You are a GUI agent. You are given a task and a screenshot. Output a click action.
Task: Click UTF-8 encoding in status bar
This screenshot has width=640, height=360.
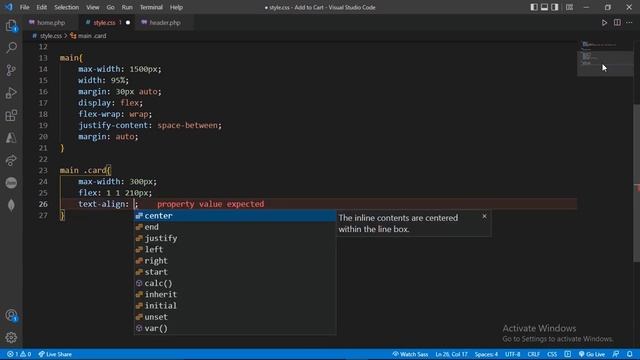pyautogui.click(x=513, y=354)
